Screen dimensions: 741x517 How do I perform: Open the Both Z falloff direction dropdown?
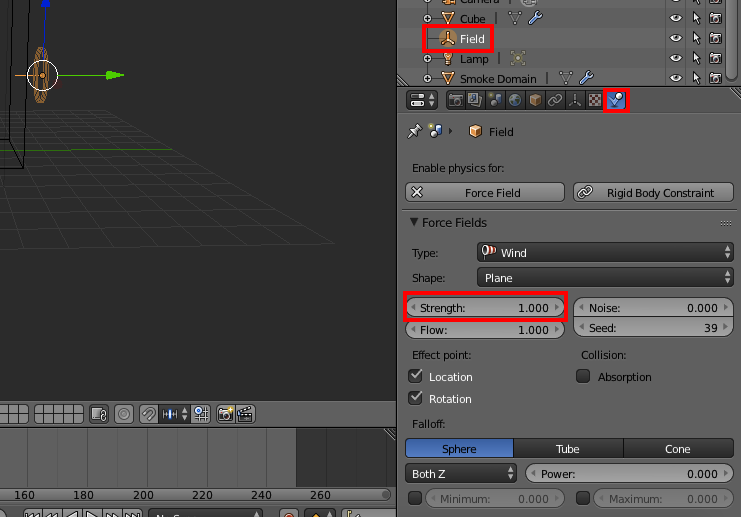(x=461, y=474)
